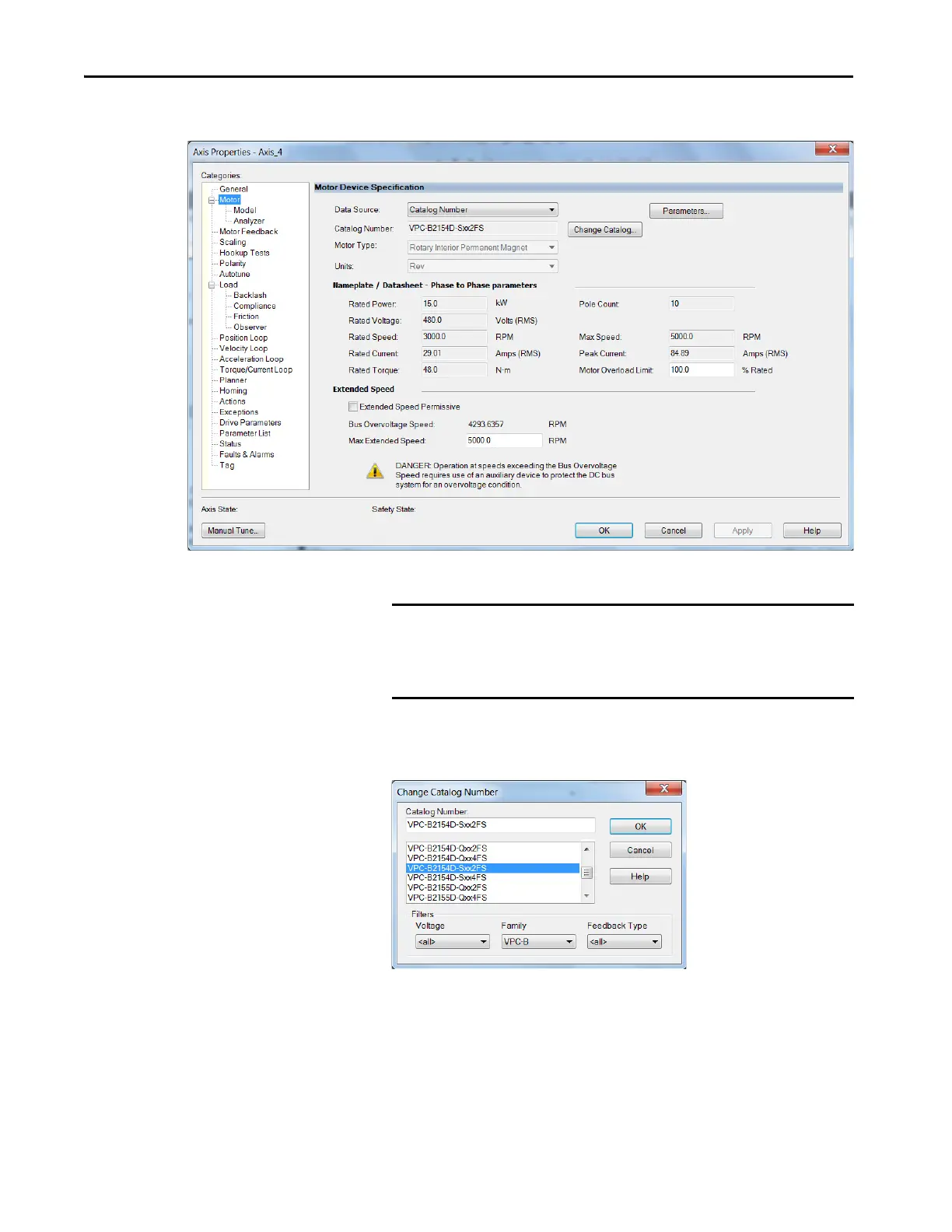Select VPC-B2154D-Qxx2FS in catalog list

(x=492, y=849)
